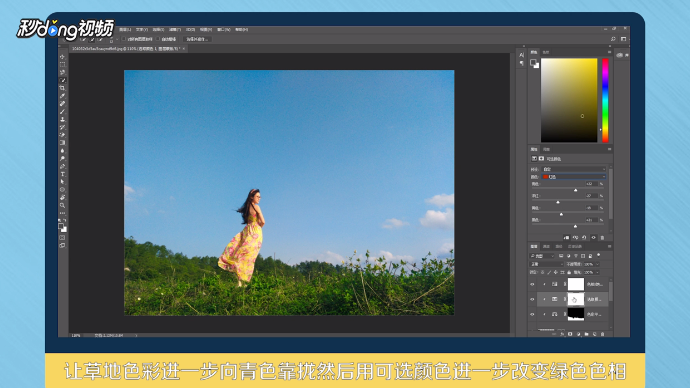Screen dimensions: 690x388
Task: Hide the Color Balance layer with black mask
Action: pos(532,314)
